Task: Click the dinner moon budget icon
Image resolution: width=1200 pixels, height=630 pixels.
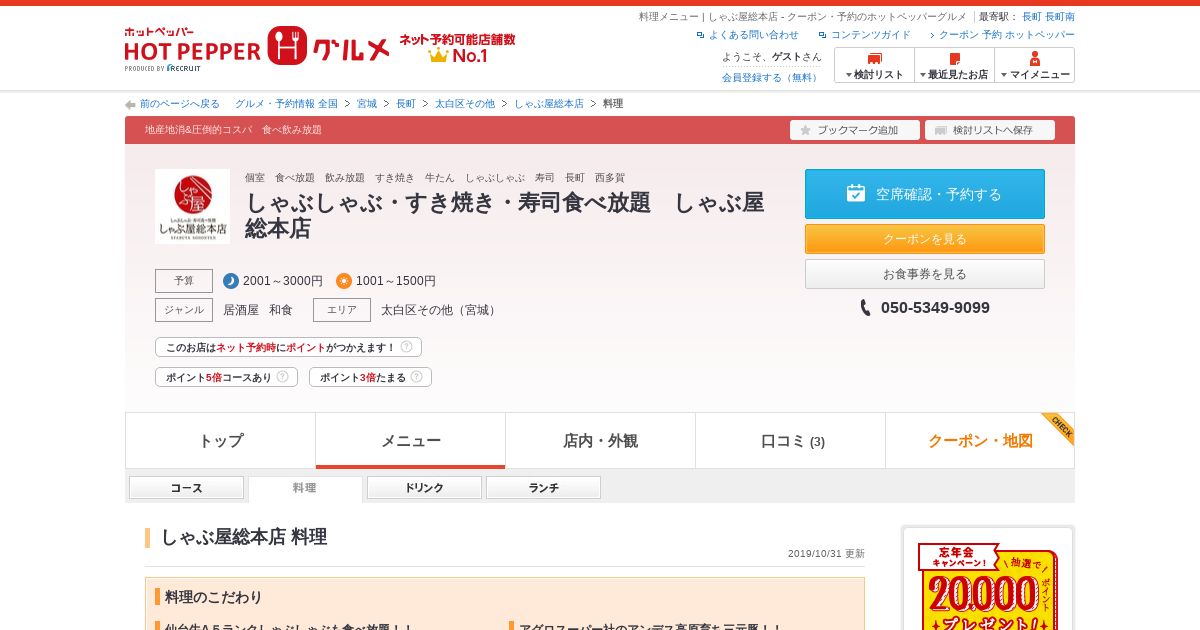Action: click(x=231, y=281)
